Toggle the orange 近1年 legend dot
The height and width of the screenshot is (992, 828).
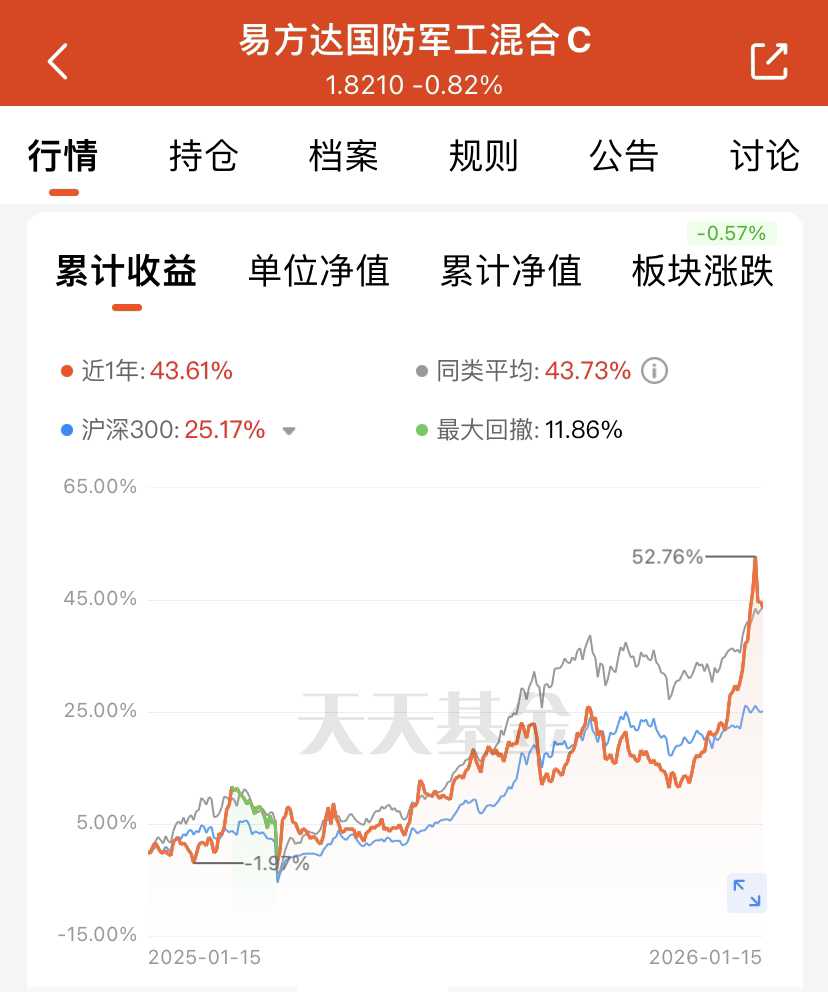pyautogui.click(x=66, y=371)
